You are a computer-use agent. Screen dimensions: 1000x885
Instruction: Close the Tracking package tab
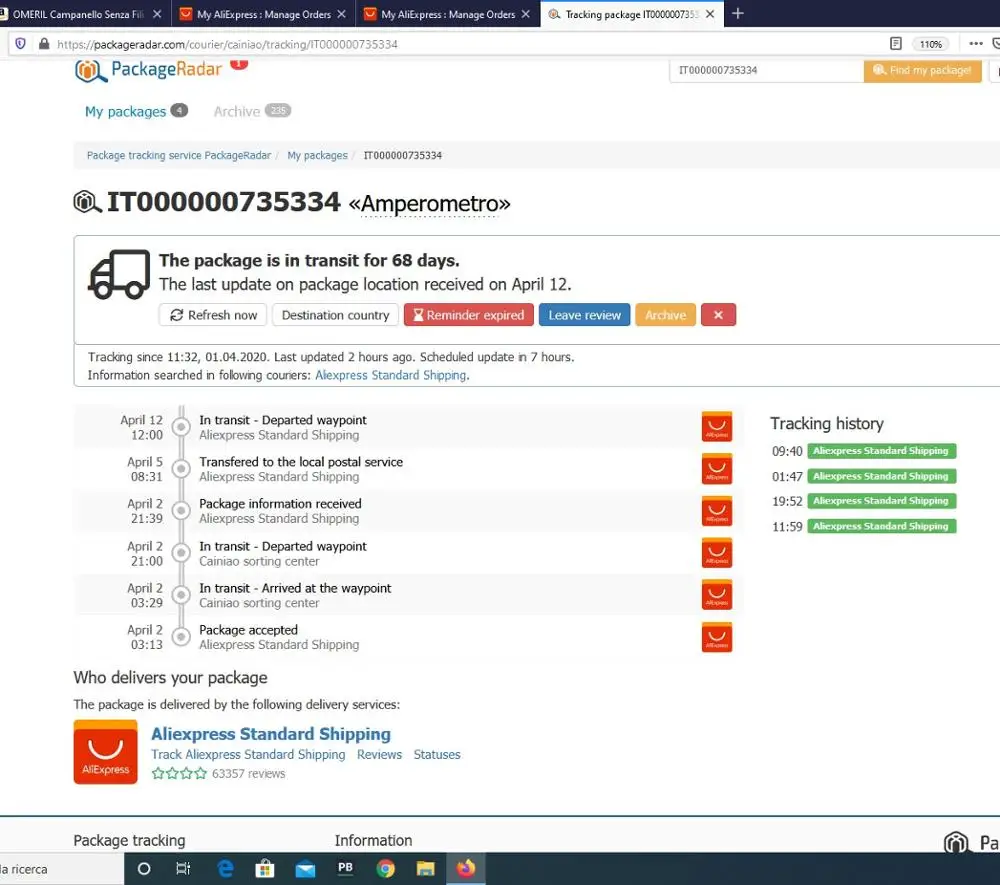tap(710, 14)
